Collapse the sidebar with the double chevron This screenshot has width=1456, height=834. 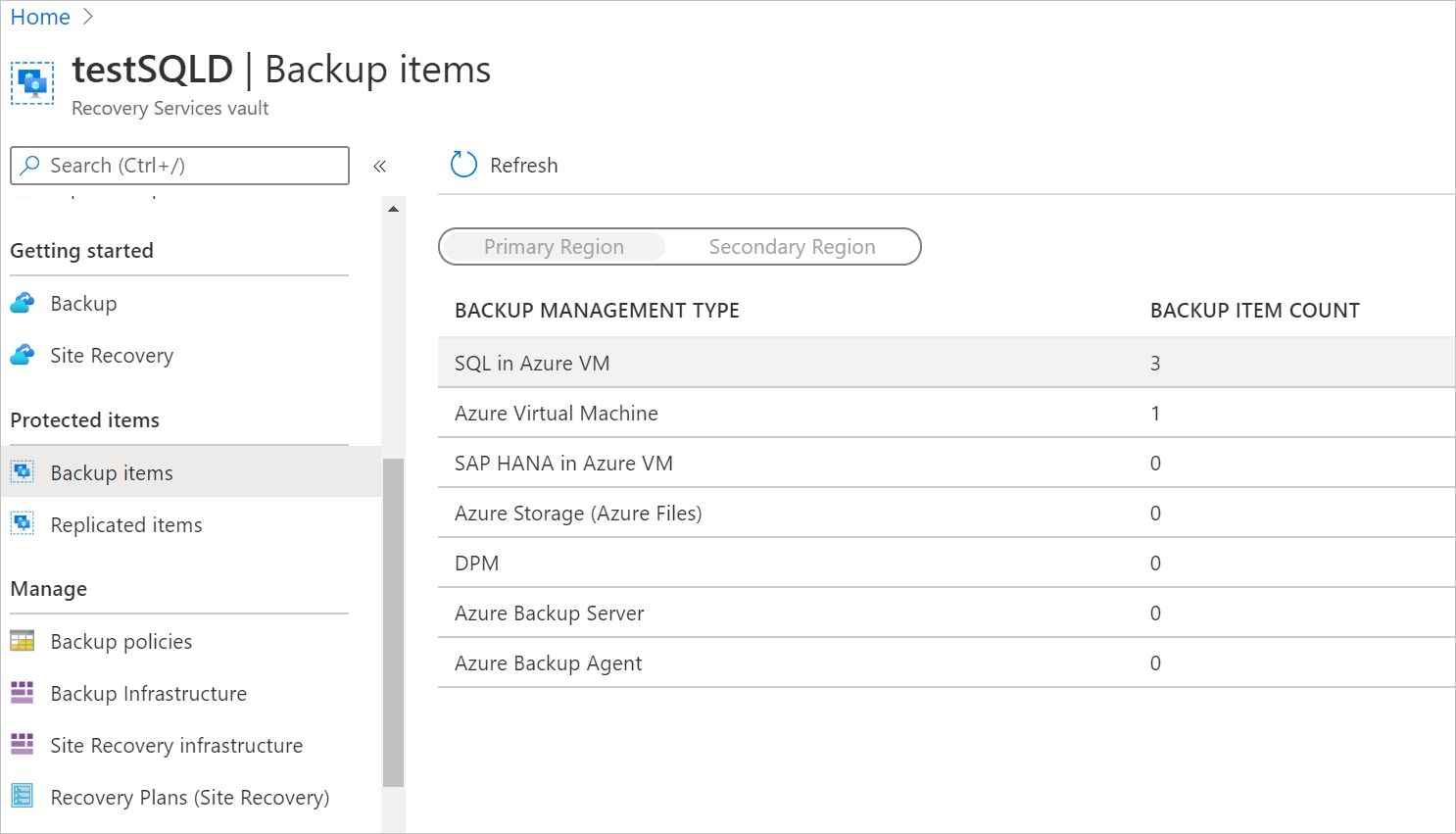[x=380, y=166]
